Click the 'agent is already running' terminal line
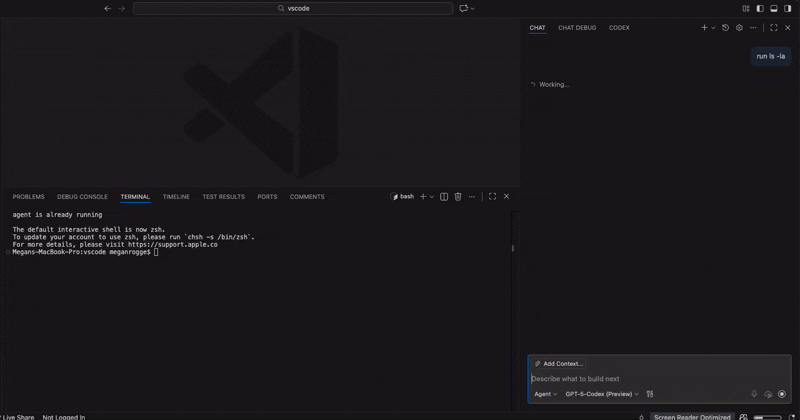The height and width of the screenshot is (420, 800). coord(57,215)
